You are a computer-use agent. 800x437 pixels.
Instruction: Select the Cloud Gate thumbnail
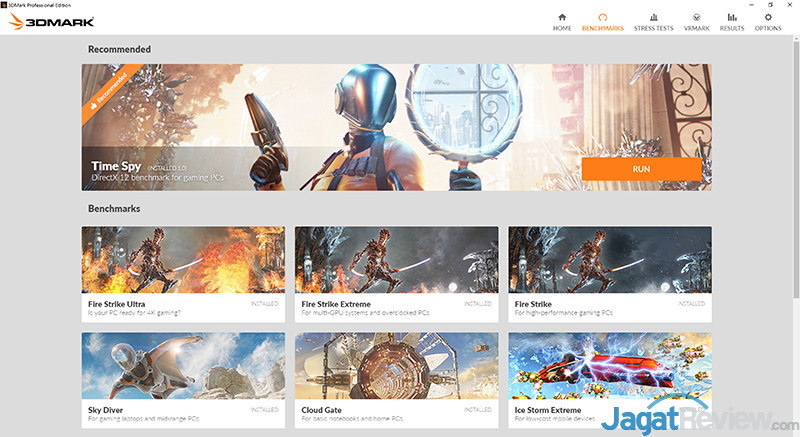[396, 366]
